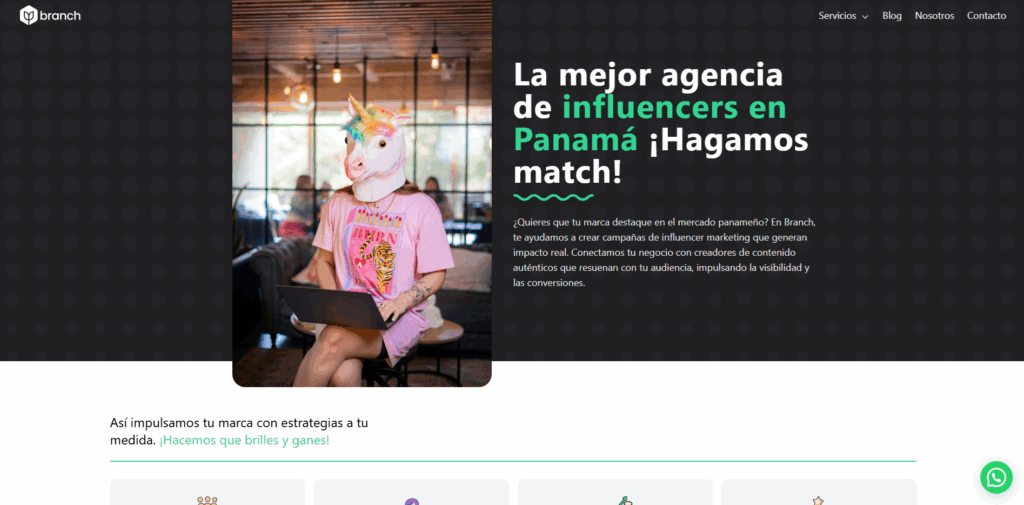Click the '¡Hacemos que brilles y ganes!' text
This screenshot has width=1024, height=505.
pyautogui.click(x=244, y=440)
